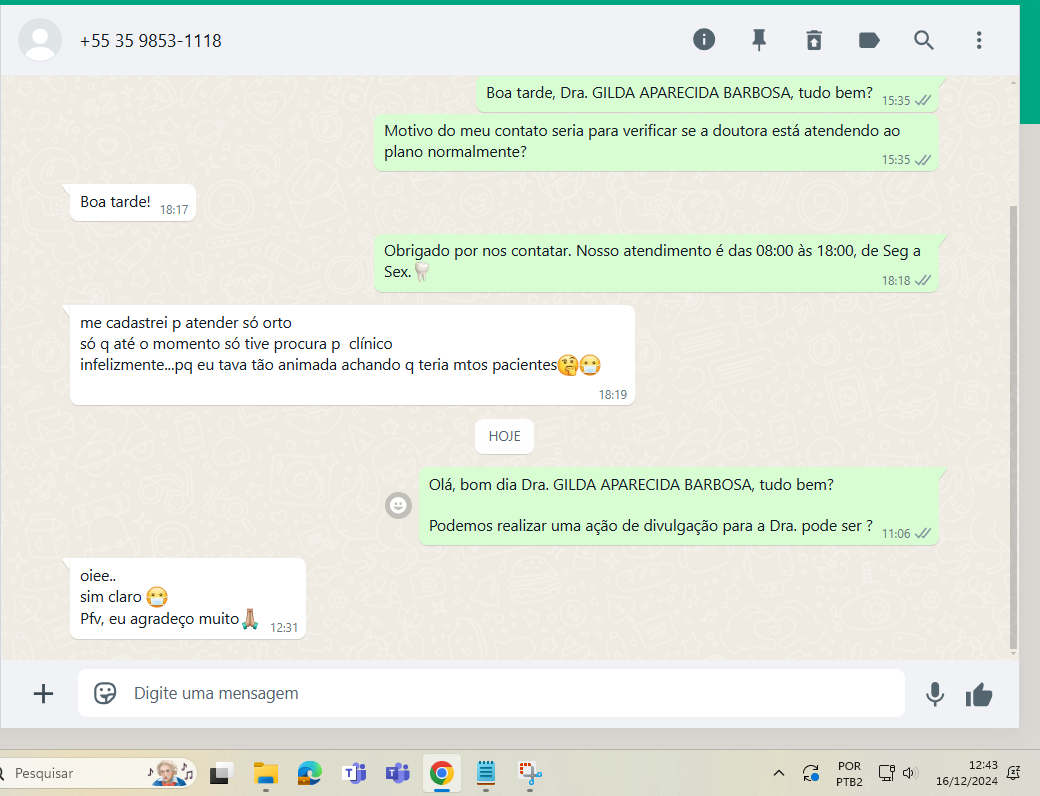Open the volume speaker tray icon
Viewport: 1040px width, 796px height.
coord(909,773)
